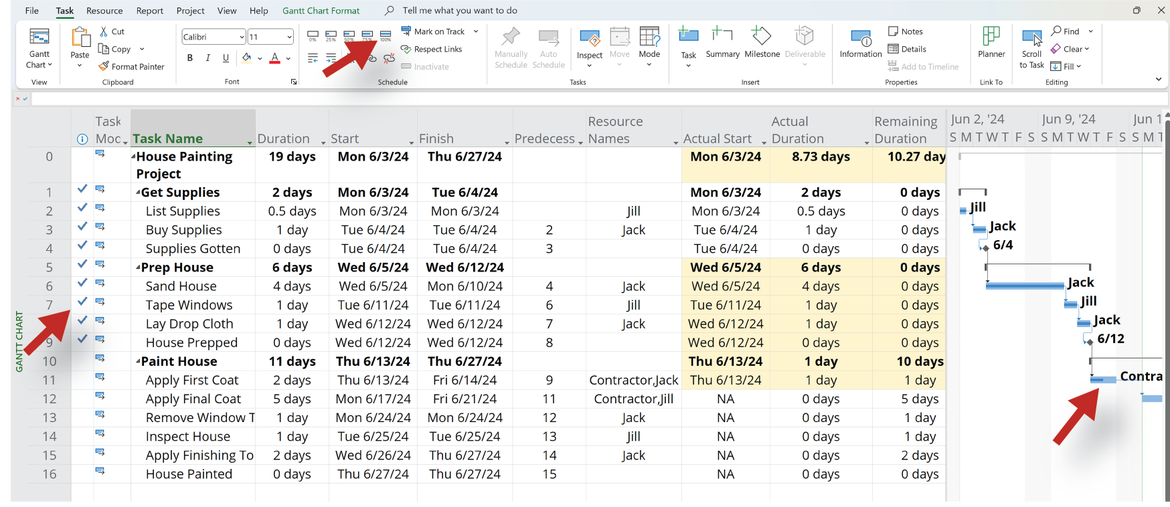The height and width of the screenshot is (507, 1170).
Task: Switch to the Resource tab
Action: [x=104, y=11]
